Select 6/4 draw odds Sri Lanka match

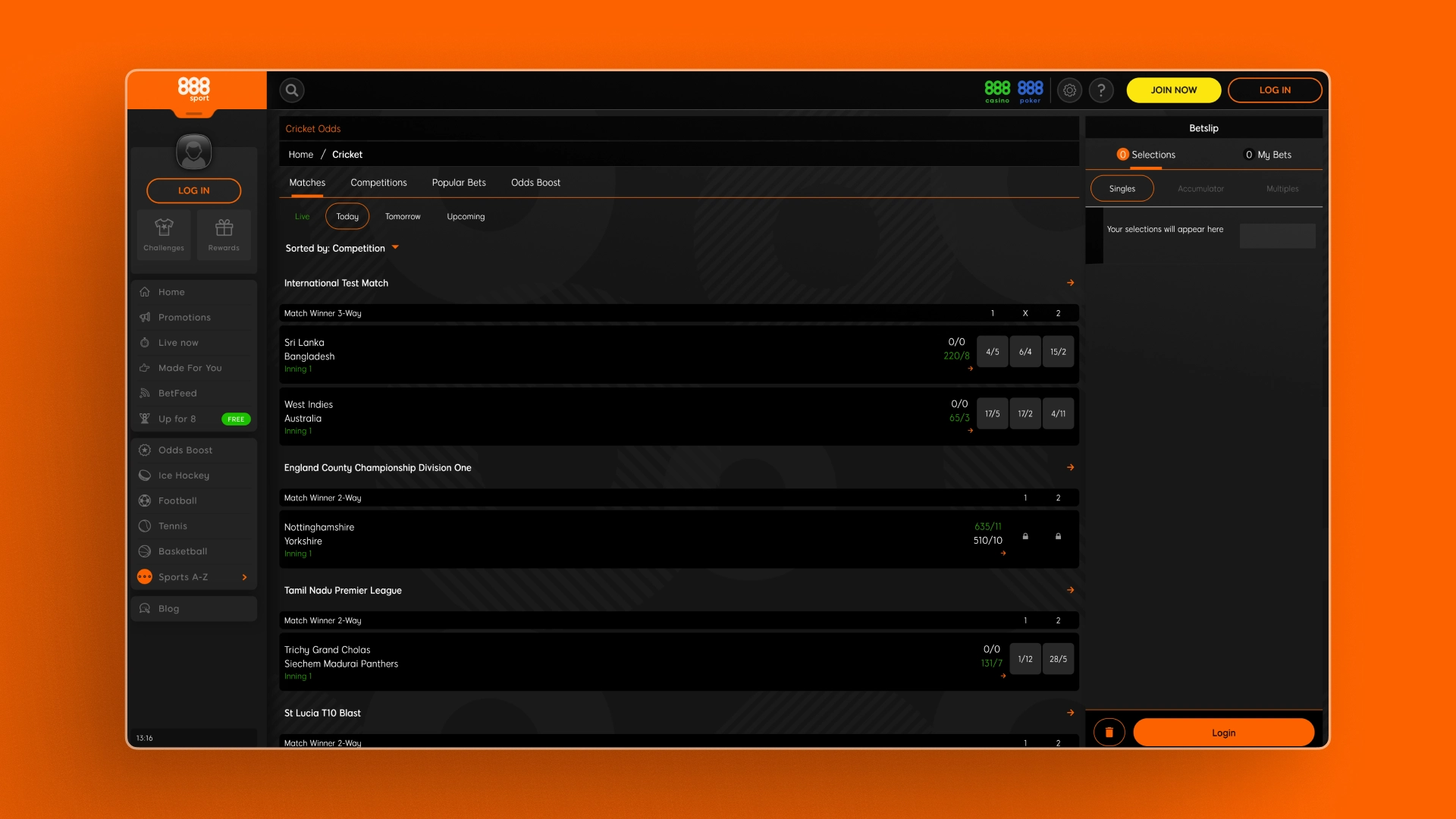(x=1025, y=352)
